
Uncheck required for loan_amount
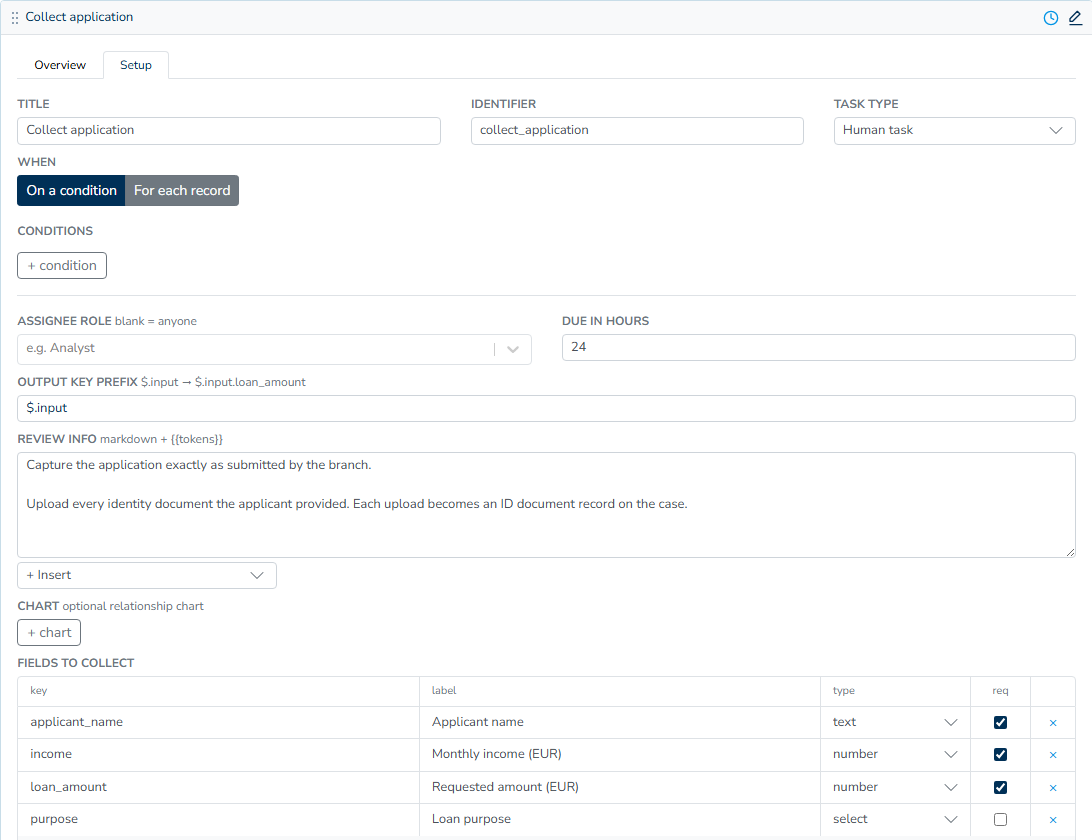tap(1000, 787)
